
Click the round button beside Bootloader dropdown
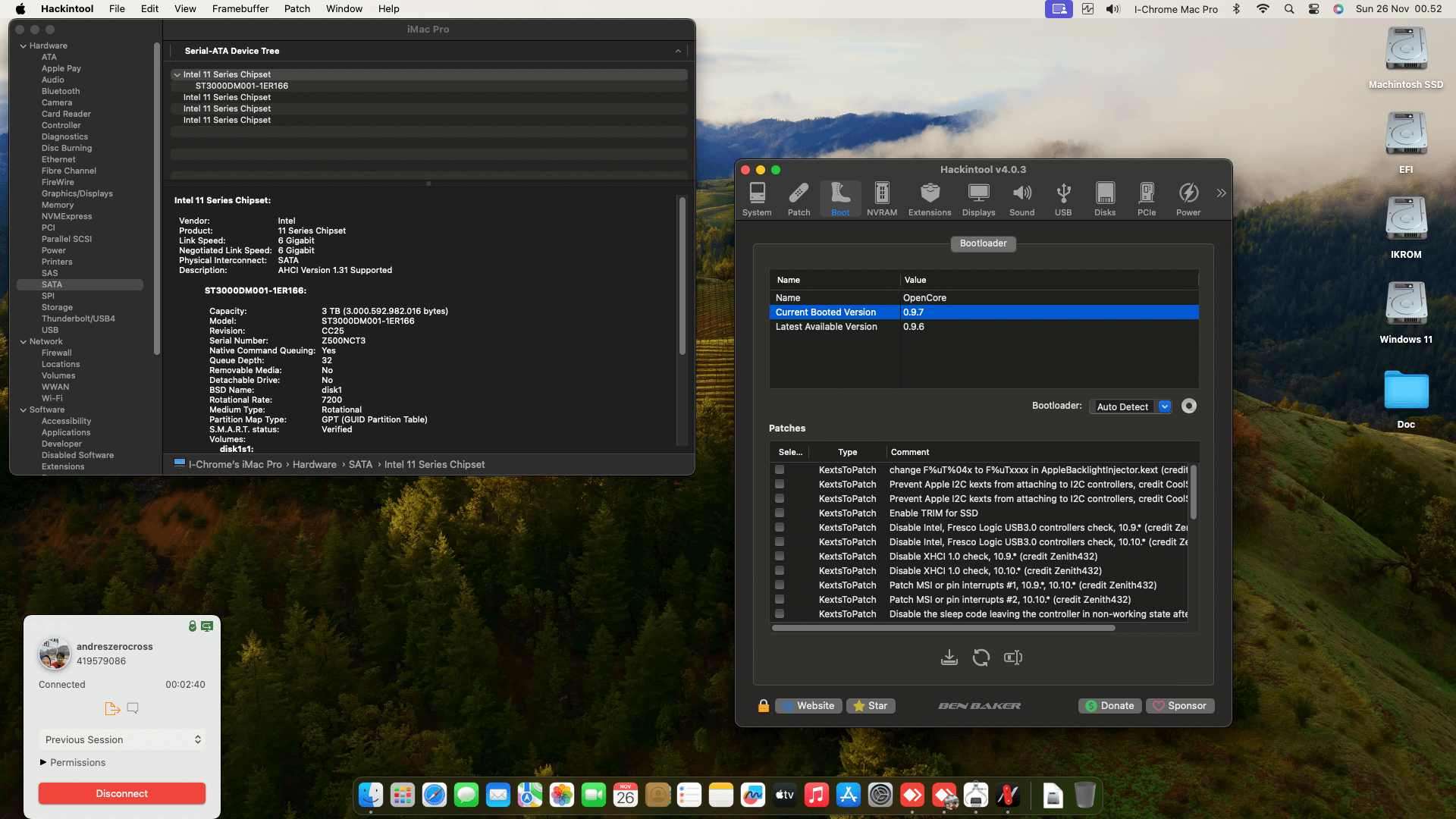click(x=1189, y=406)
